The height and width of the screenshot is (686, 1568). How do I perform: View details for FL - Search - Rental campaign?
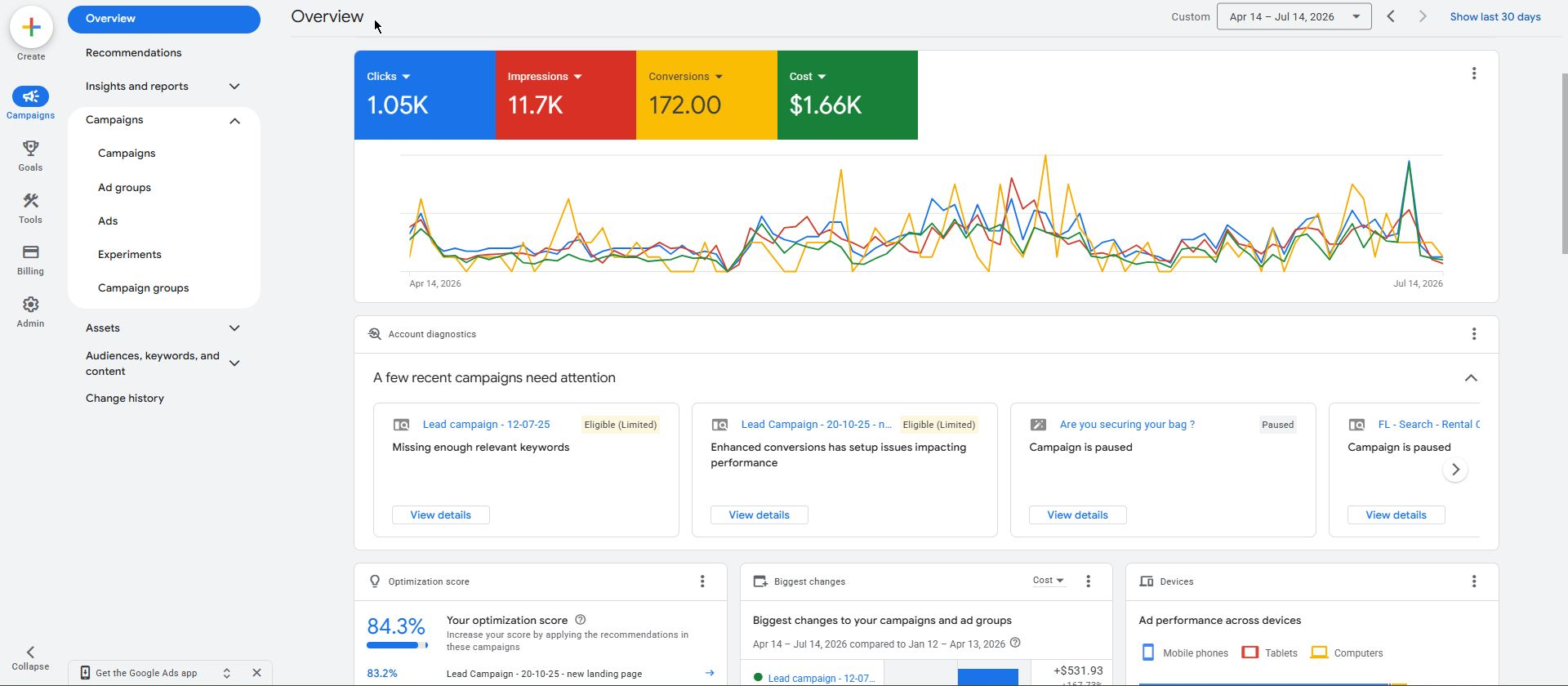1396,515
